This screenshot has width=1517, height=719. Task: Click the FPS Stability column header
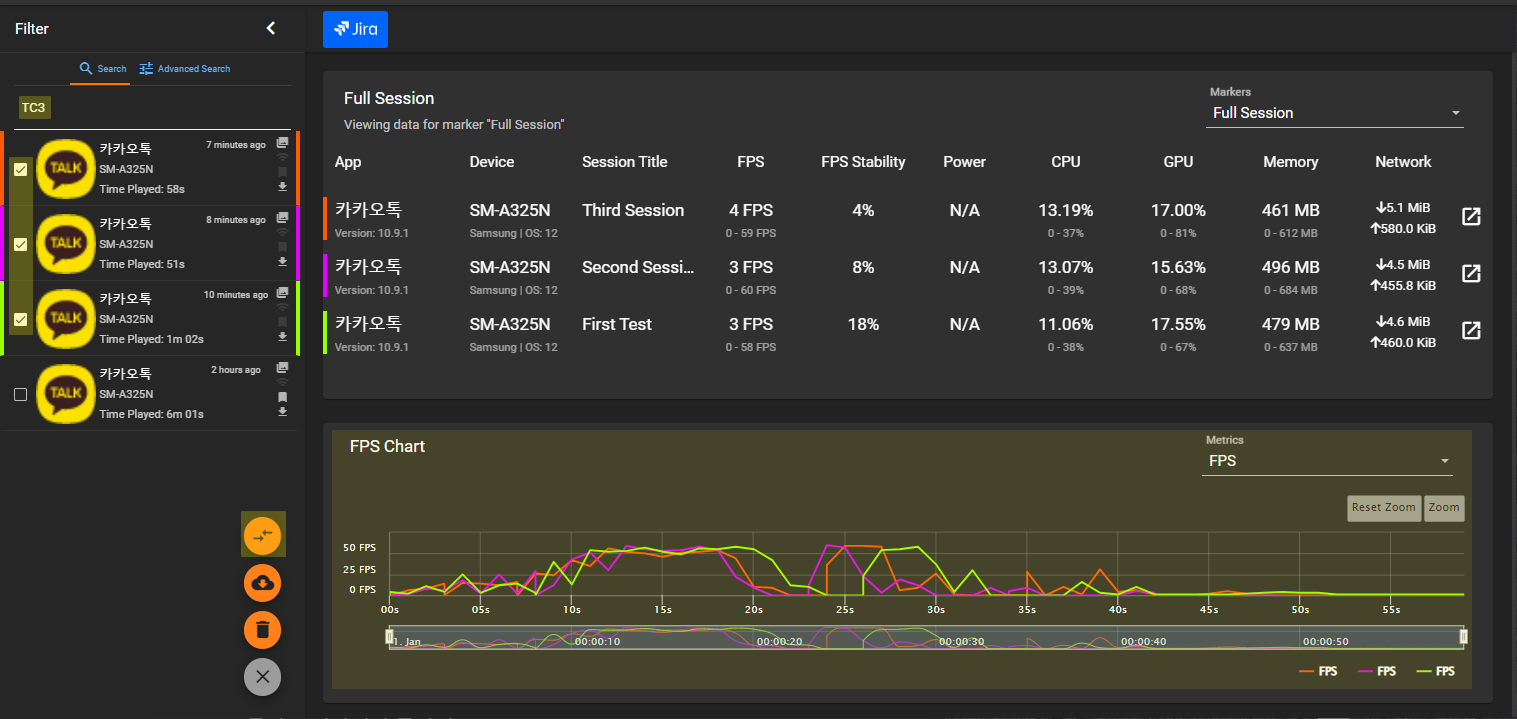[863, 162]
